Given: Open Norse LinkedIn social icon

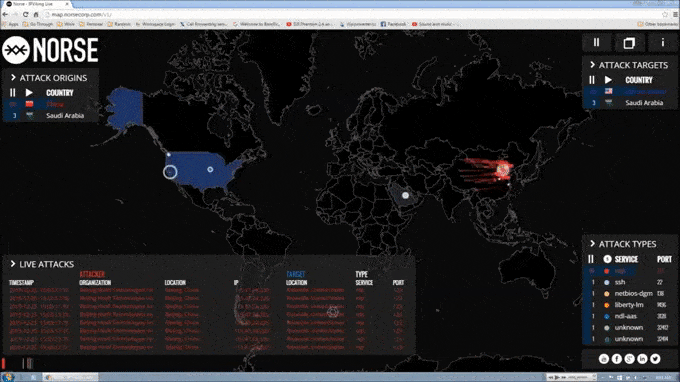Looking at the screenshot, I should tap(642, 359).
